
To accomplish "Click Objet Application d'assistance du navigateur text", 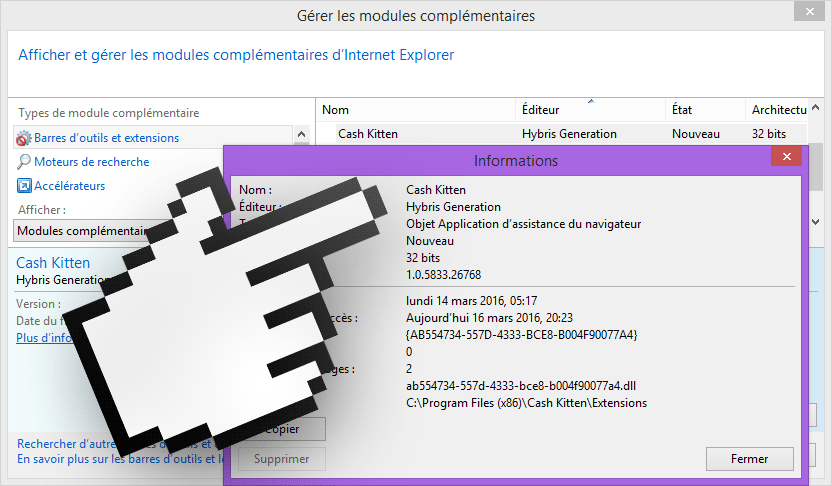I will tap(524, 224).
